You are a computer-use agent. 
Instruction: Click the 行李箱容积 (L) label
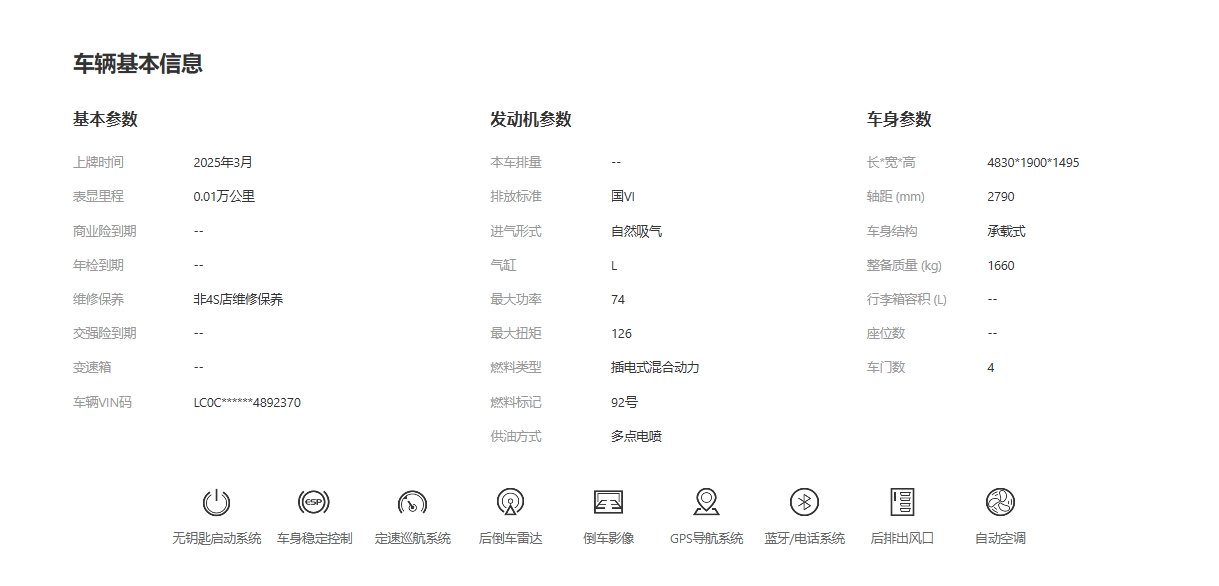click(907, 299)
